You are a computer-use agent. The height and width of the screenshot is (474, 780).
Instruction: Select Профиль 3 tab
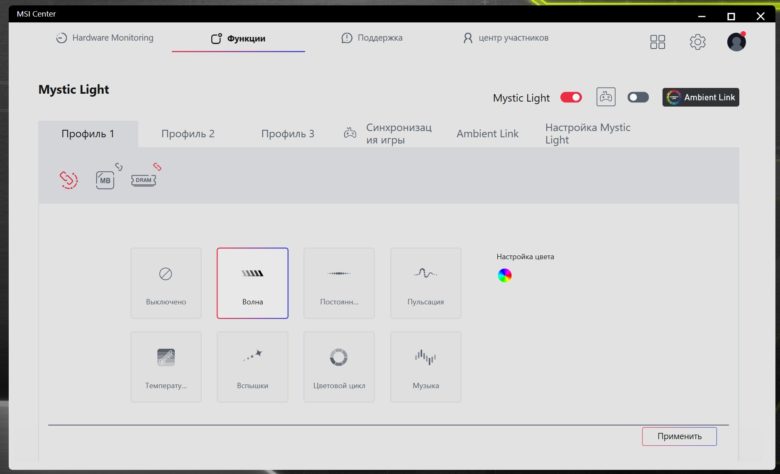[x=288, y=134]
